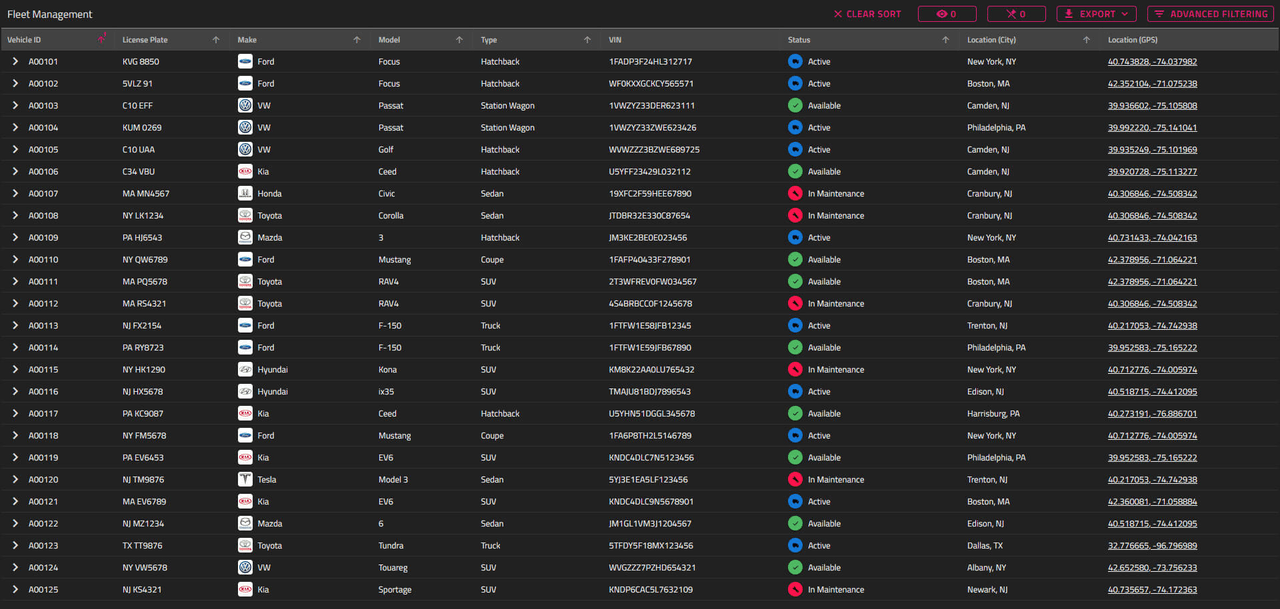Click the Available status icon for A00124
The image size is (1280, 609).
coord(795,567)
